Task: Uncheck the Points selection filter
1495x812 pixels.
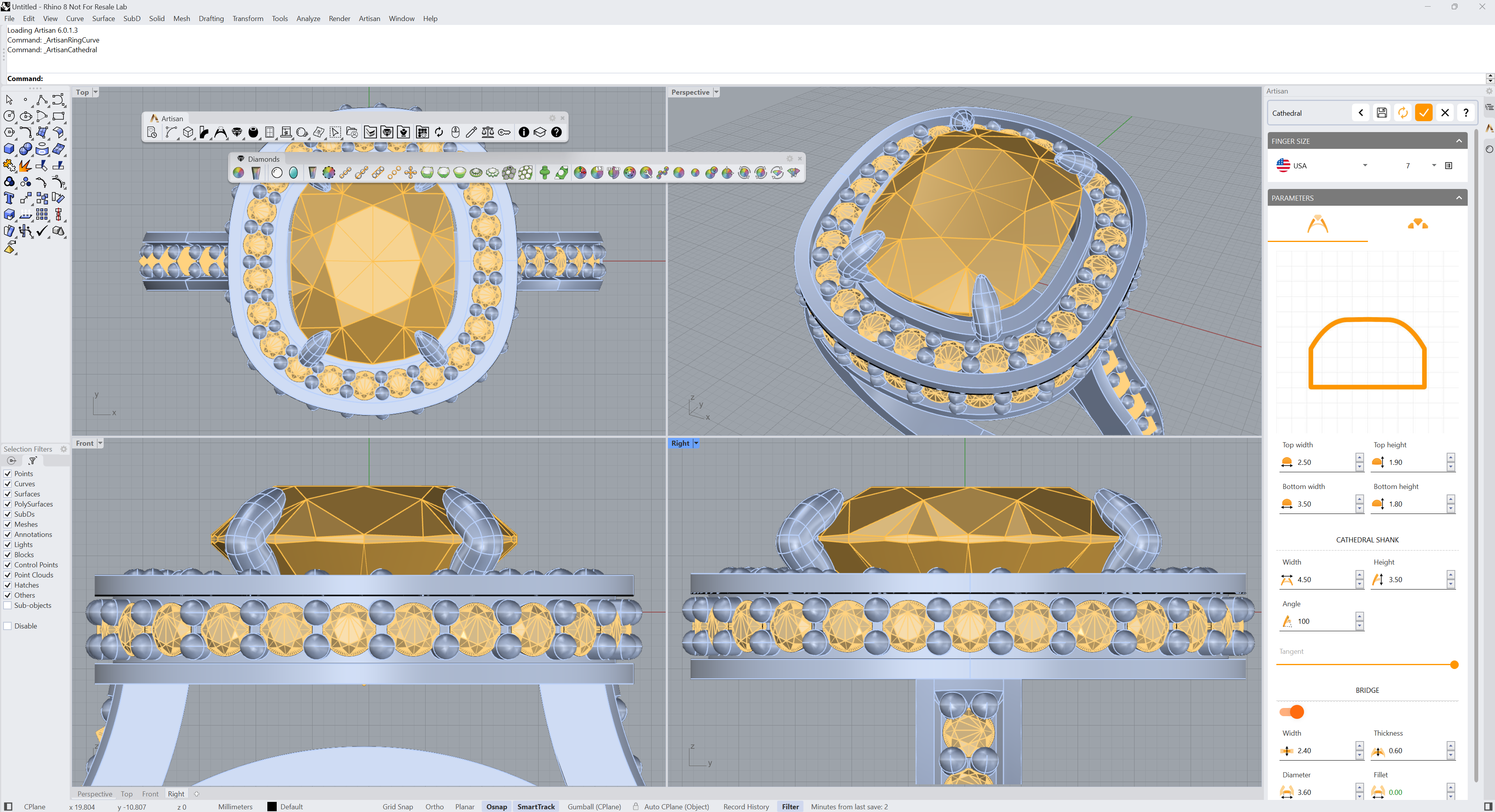Action: (x=7, y=474)
